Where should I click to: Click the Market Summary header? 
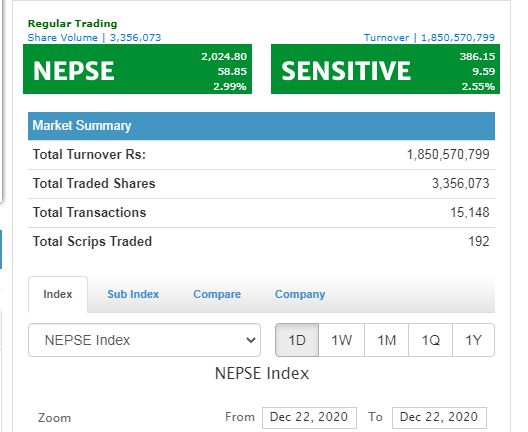click(x=261, y=126)
